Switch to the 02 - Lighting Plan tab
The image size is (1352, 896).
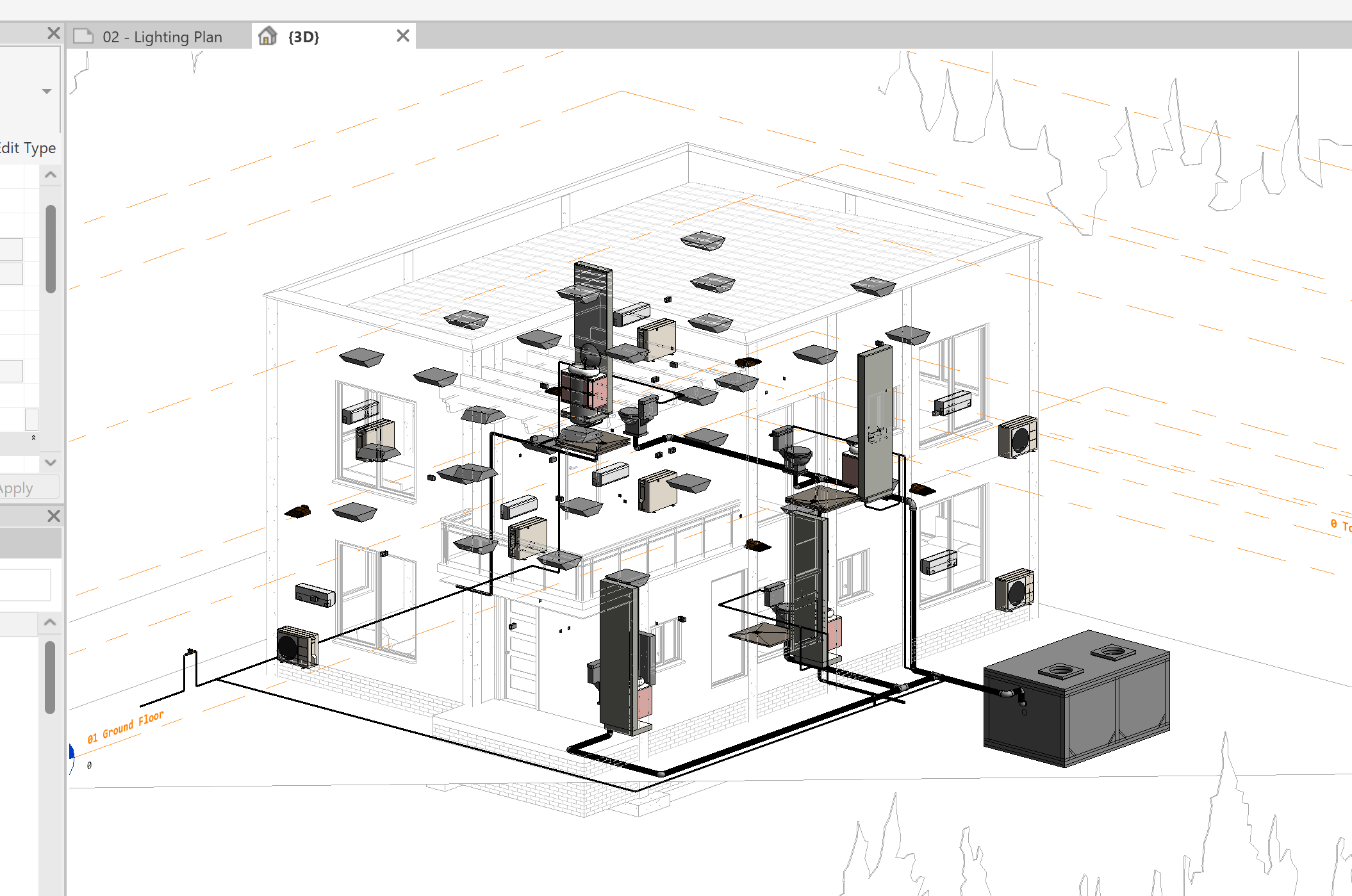tap(161, 37)
